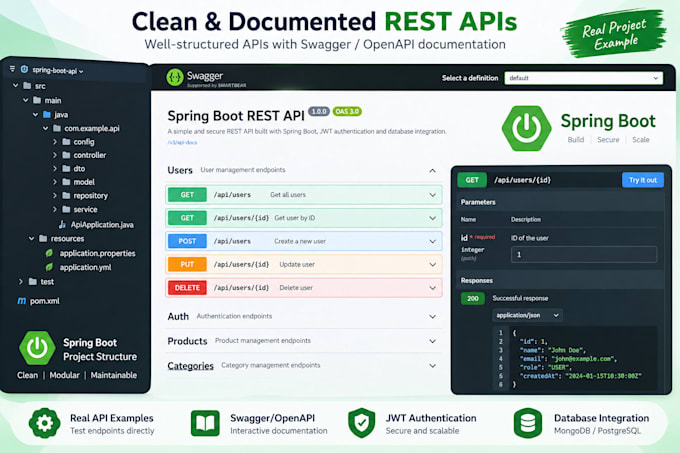Open the pom.xml file

(45, 301)
